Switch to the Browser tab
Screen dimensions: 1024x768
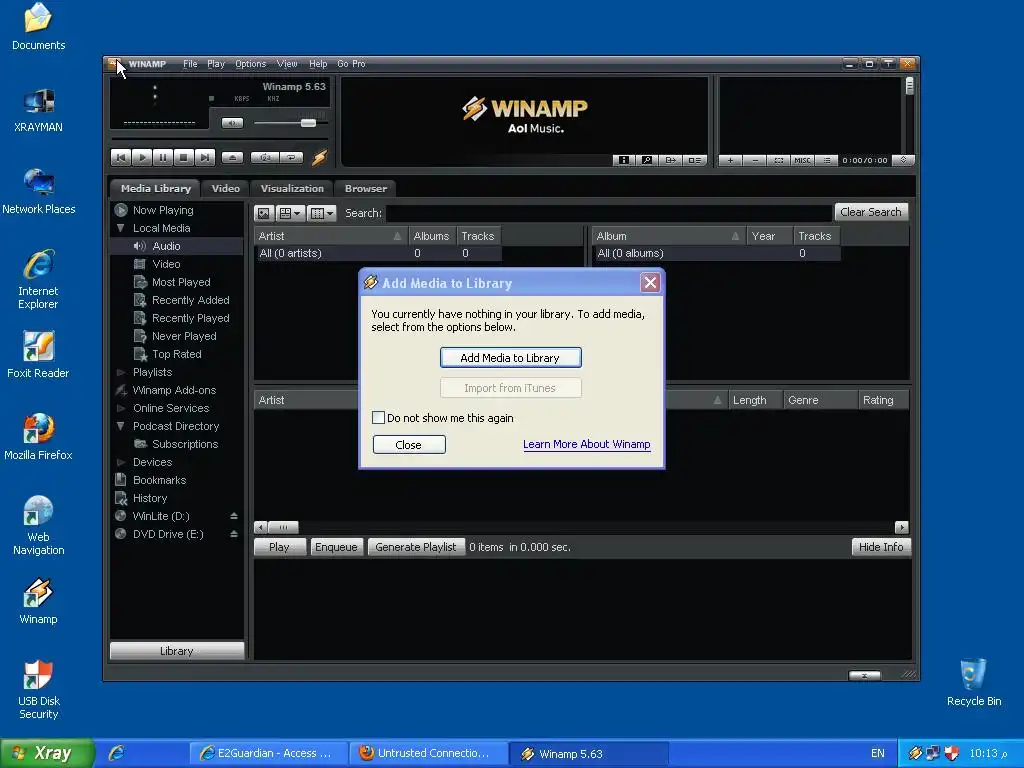tap(366, 188)
